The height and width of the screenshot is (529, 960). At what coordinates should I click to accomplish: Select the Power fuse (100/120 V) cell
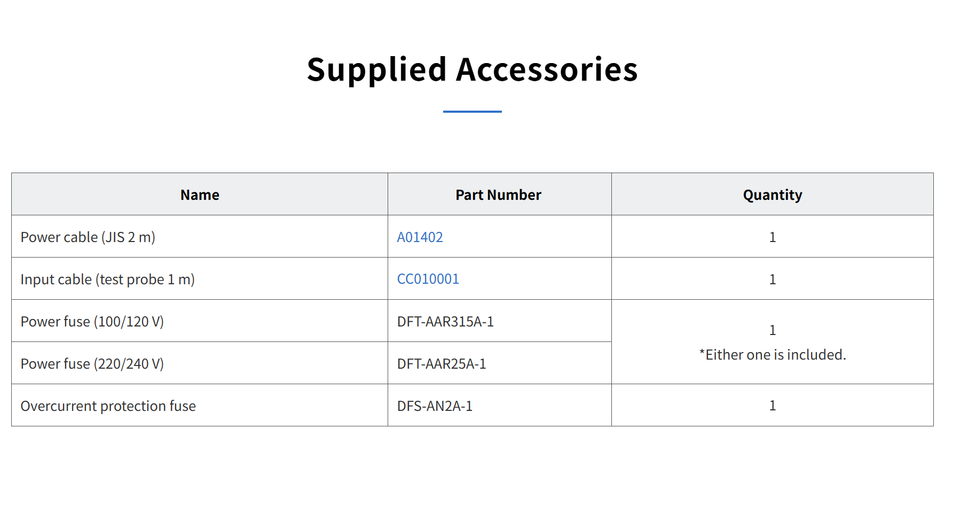(x=200, y=321)
